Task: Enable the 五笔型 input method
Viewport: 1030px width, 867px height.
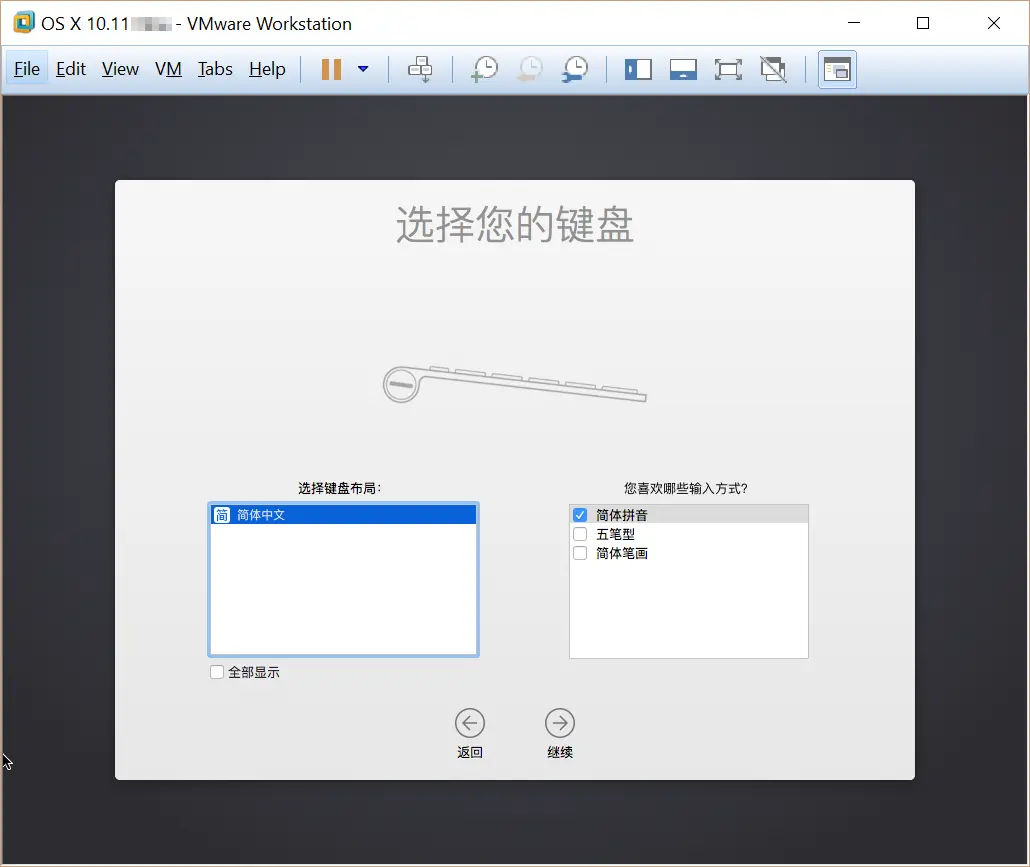Action: tap(579, 533)
